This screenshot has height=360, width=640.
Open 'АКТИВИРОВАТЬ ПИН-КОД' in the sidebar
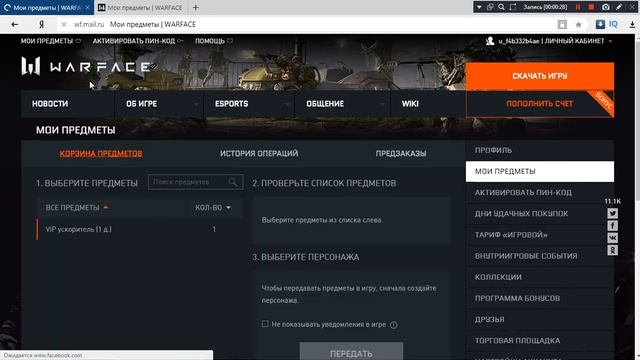click(540, 193)
